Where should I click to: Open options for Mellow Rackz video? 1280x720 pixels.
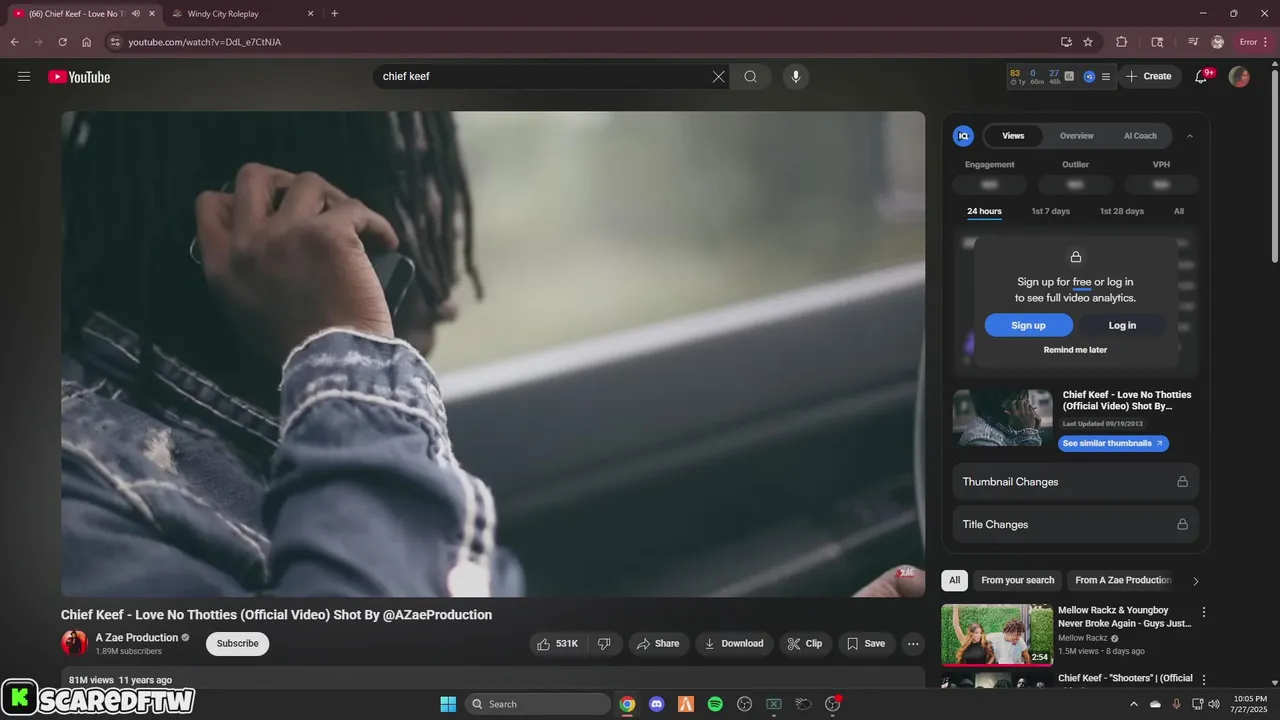(1204, 612)
